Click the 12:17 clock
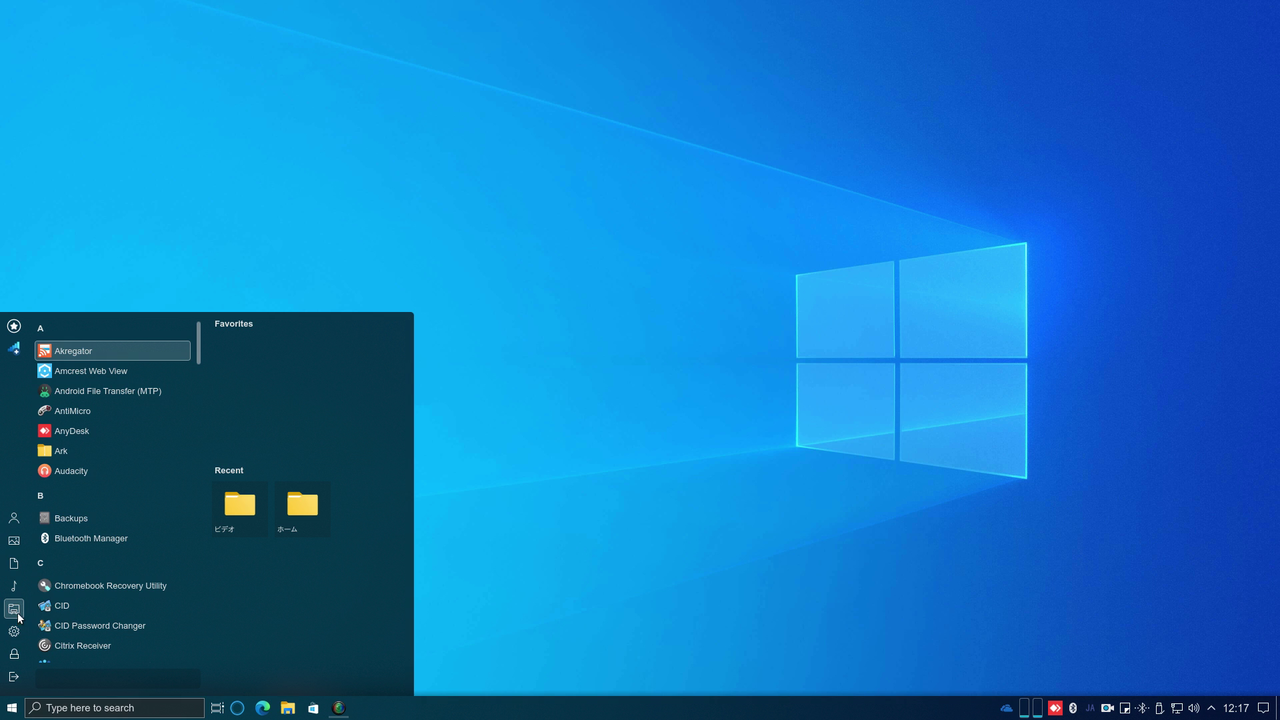 [1236, 708]
